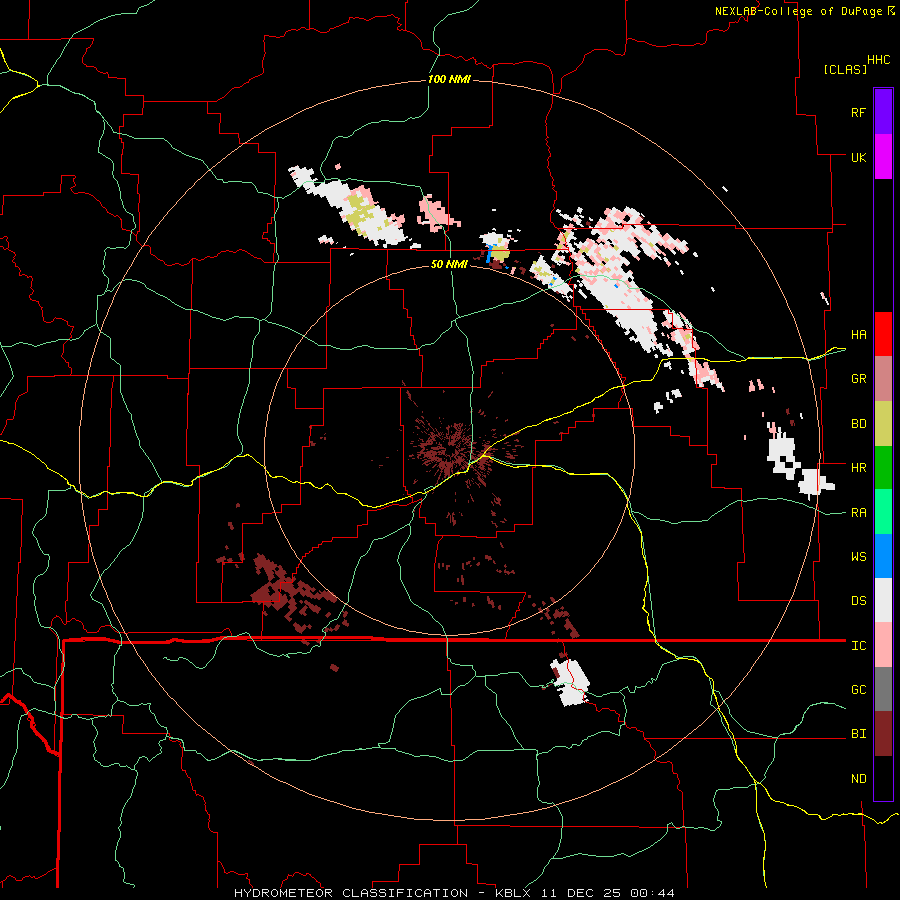The image size is (900, 900).
Task: Click the UK magenta legend swatch
Action: (883, 157)
